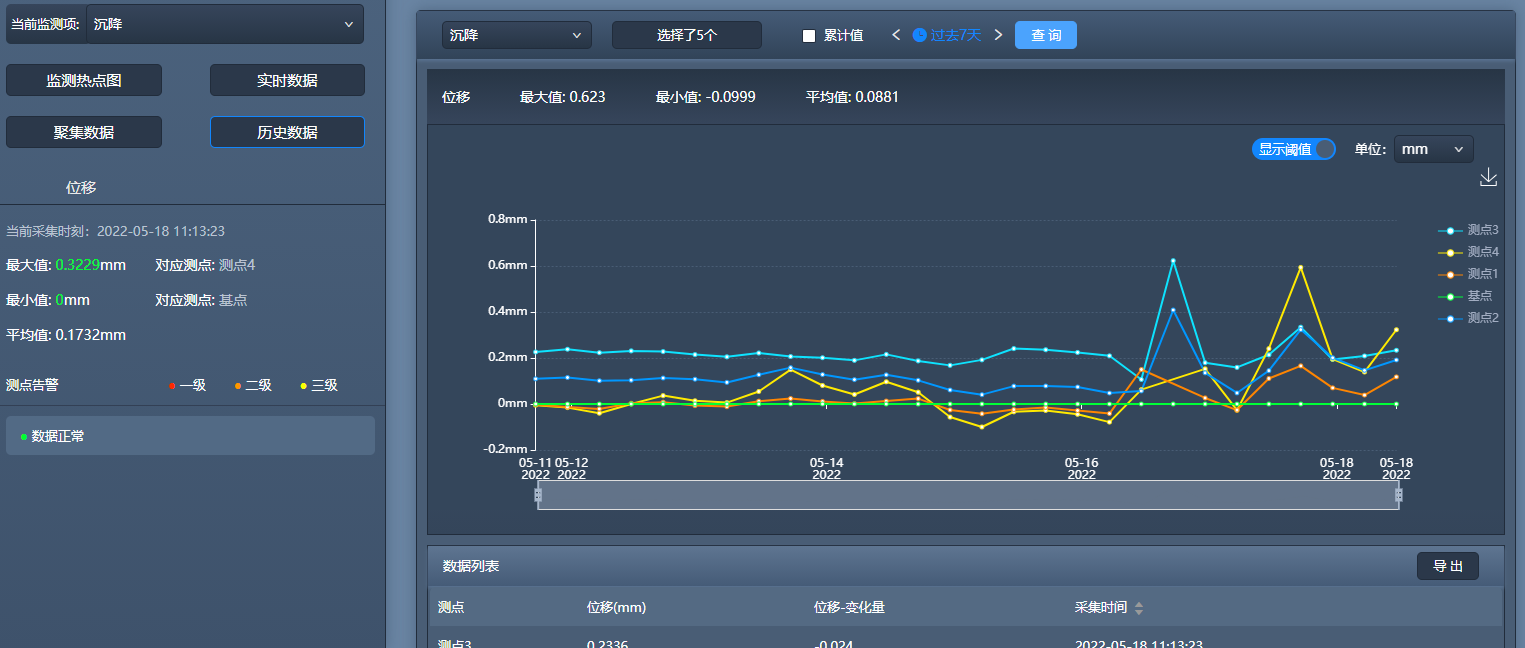The width and height of the screenshot is (1525, 648).
Task: Click the 查询 button
Action: coord(1045,35)
